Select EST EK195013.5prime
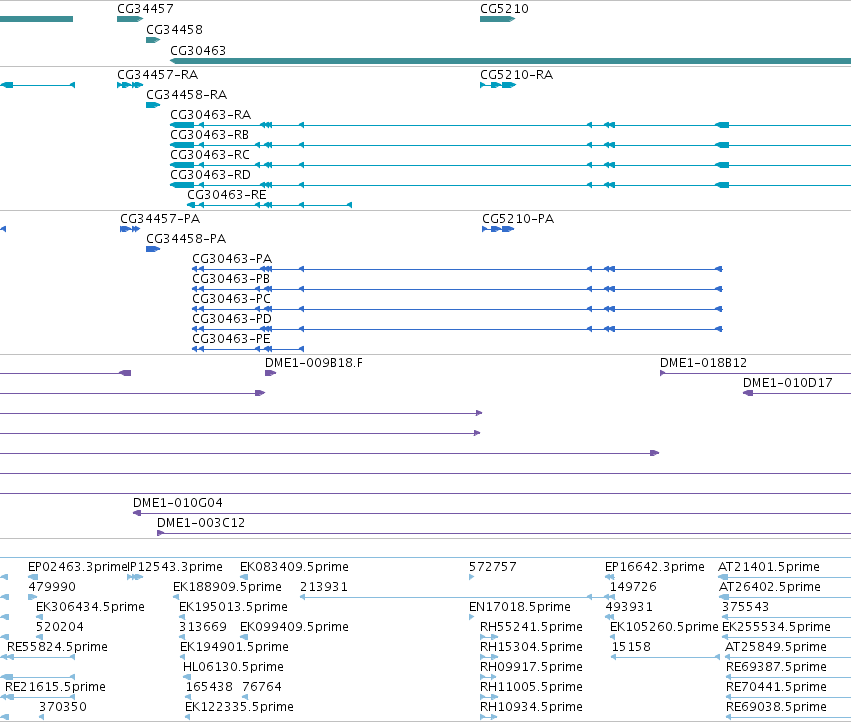This screenshot has width=851, height=722. (233, 607)
